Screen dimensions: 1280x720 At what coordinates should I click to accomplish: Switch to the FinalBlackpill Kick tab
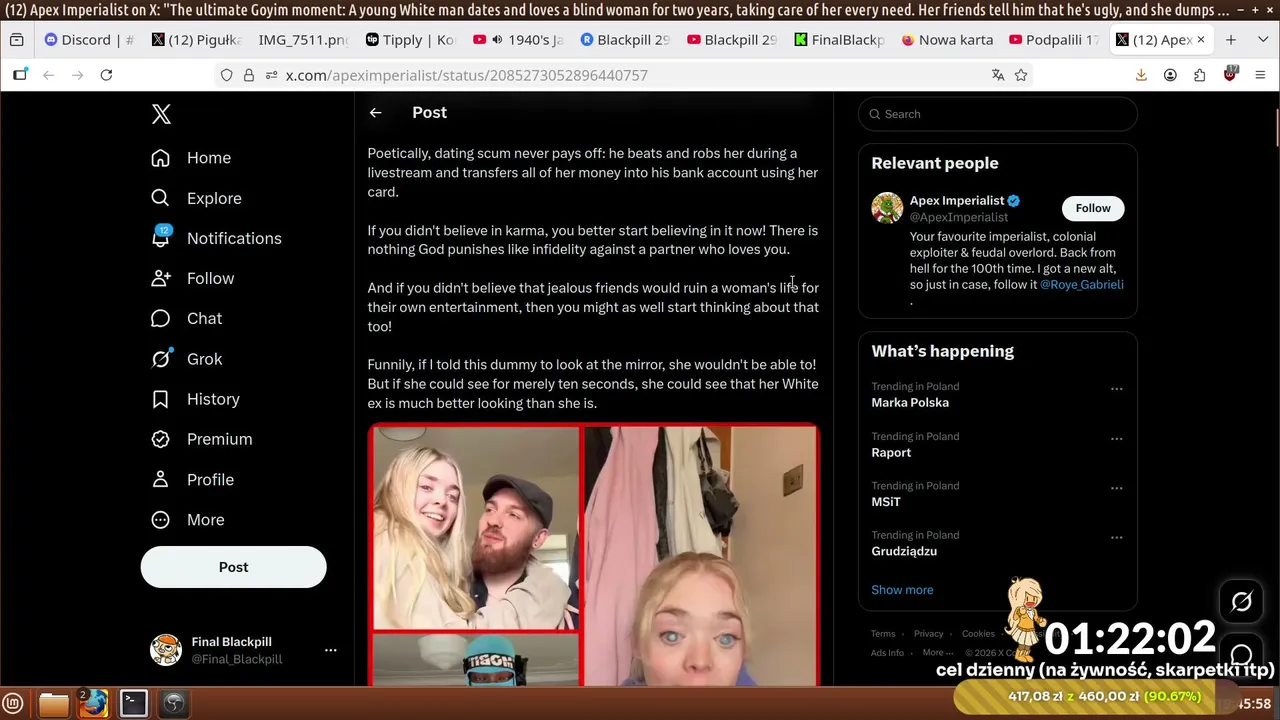coord(839,40)
